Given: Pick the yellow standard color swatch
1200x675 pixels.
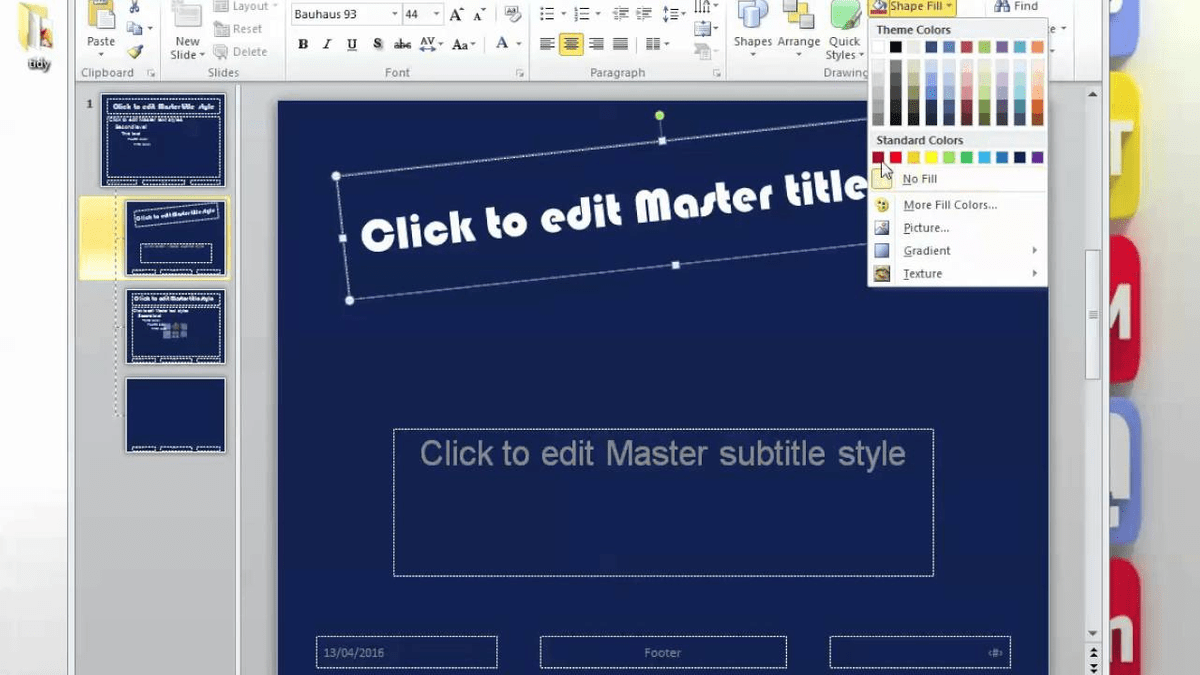Looking at the screenshot, I should click(x=931, y=158).
